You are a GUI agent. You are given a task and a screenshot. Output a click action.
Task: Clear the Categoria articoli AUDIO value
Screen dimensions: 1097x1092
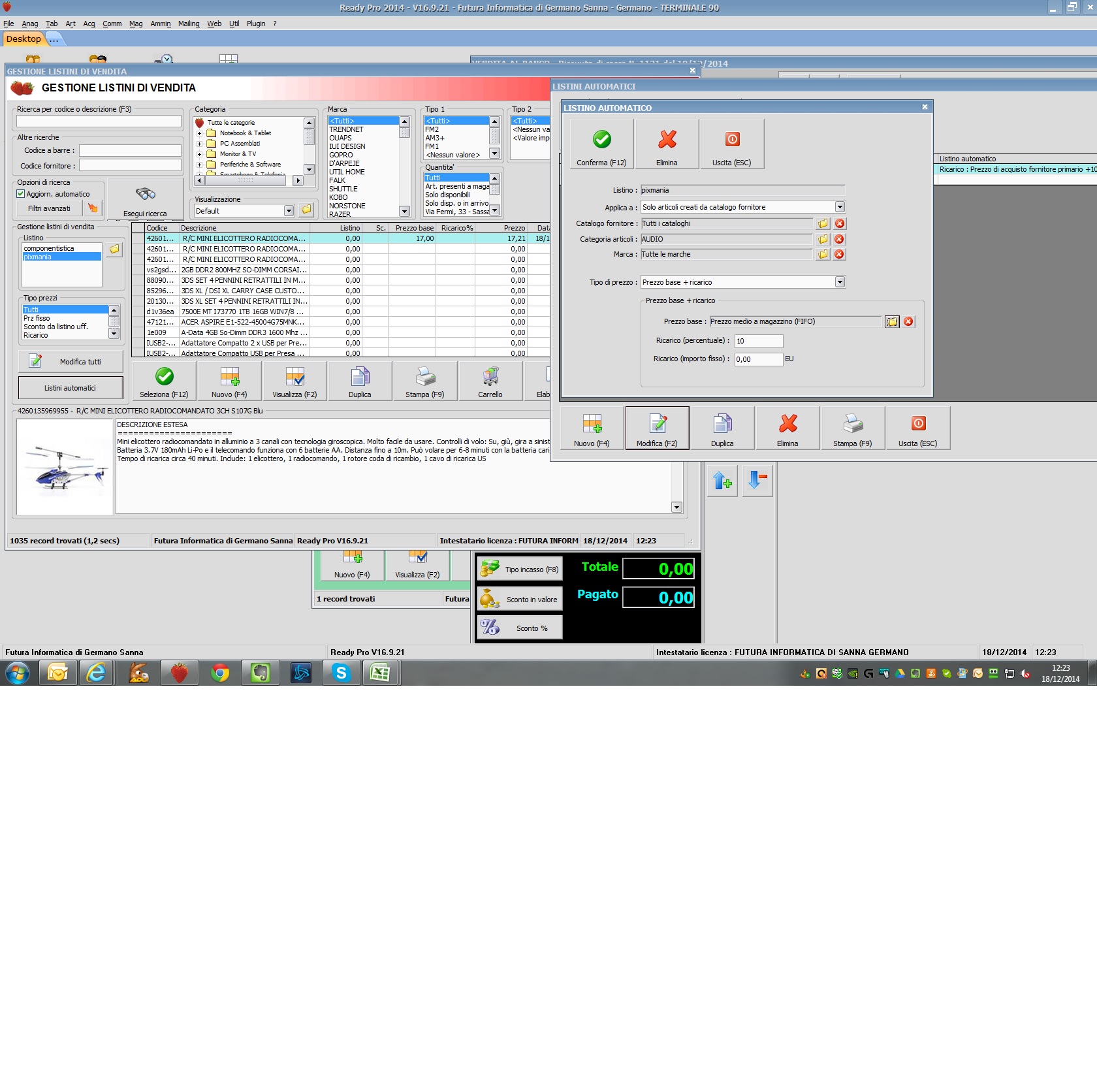(x=840, y=239)
